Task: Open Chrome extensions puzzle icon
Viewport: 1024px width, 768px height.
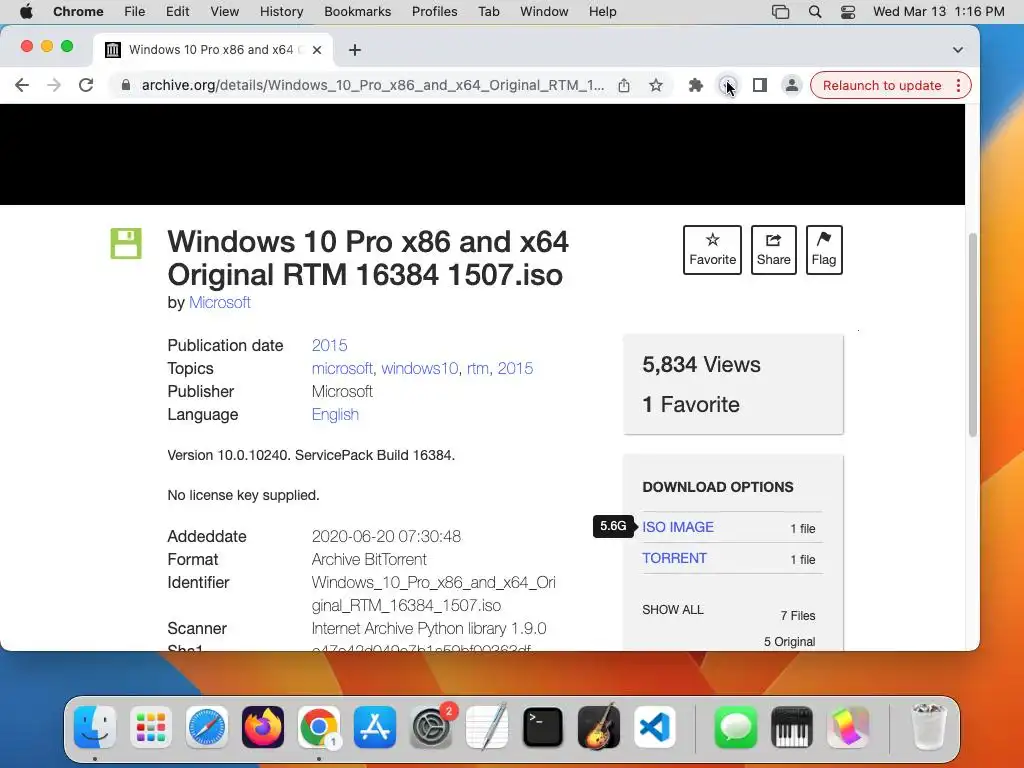Action: 696,86
